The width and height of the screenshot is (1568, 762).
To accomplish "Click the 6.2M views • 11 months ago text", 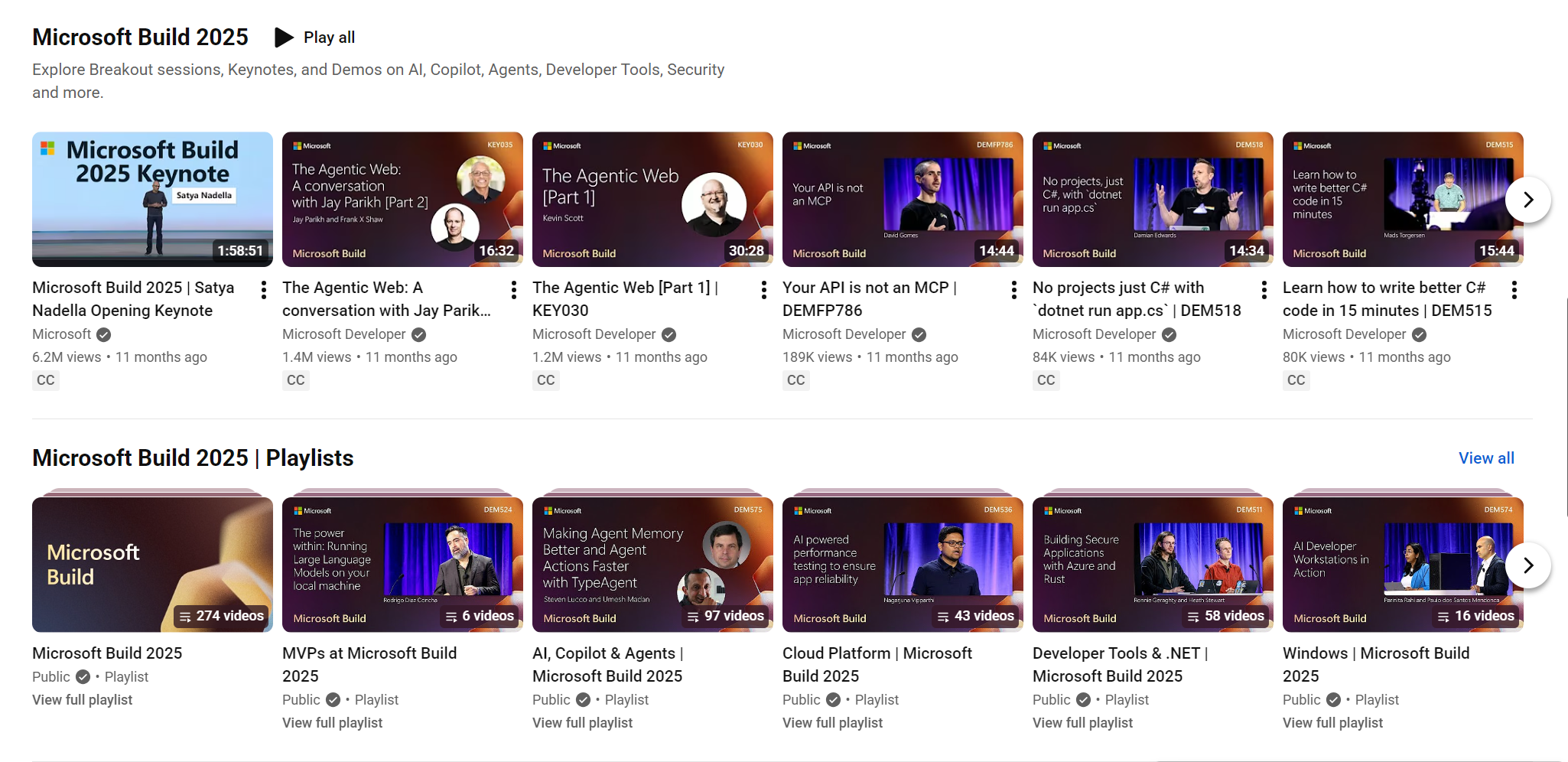I will [x=119, y=357].
